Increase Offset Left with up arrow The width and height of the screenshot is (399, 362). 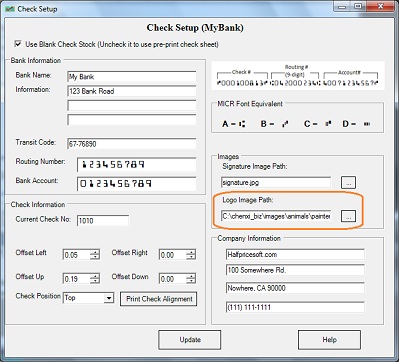[95, 252]
